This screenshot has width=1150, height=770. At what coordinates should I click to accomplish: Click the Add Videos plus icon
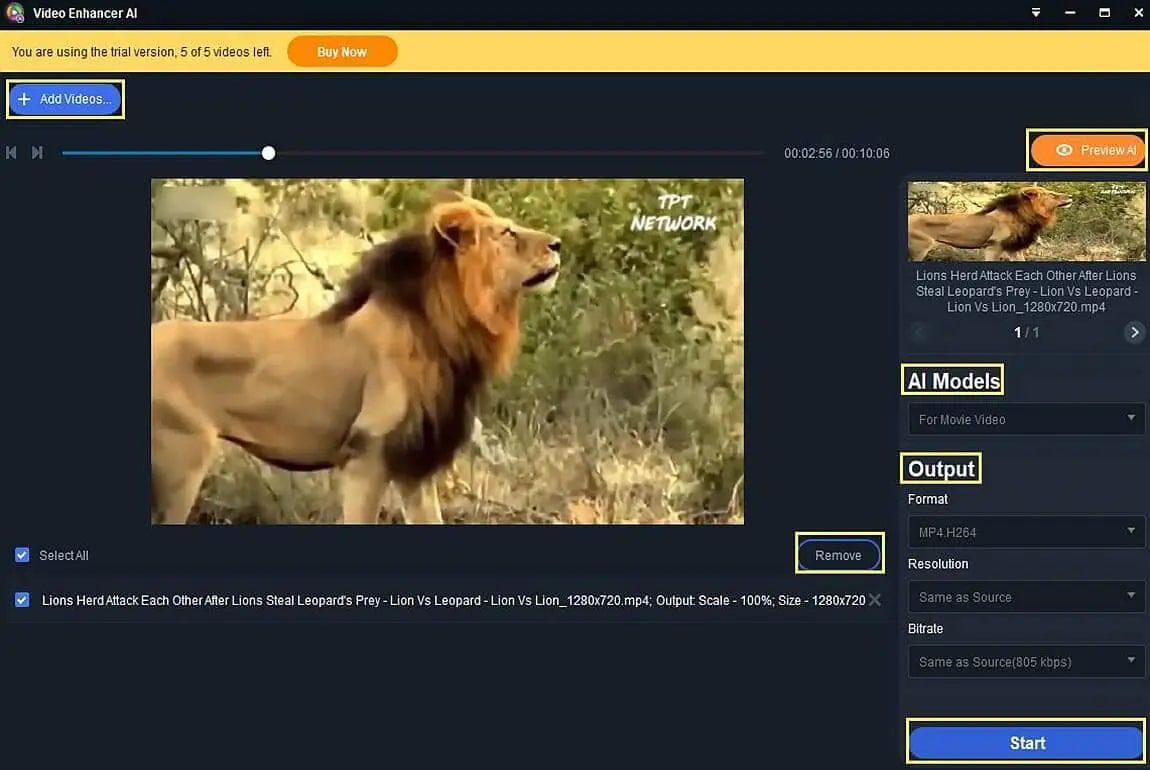click(x=24, y=98)
